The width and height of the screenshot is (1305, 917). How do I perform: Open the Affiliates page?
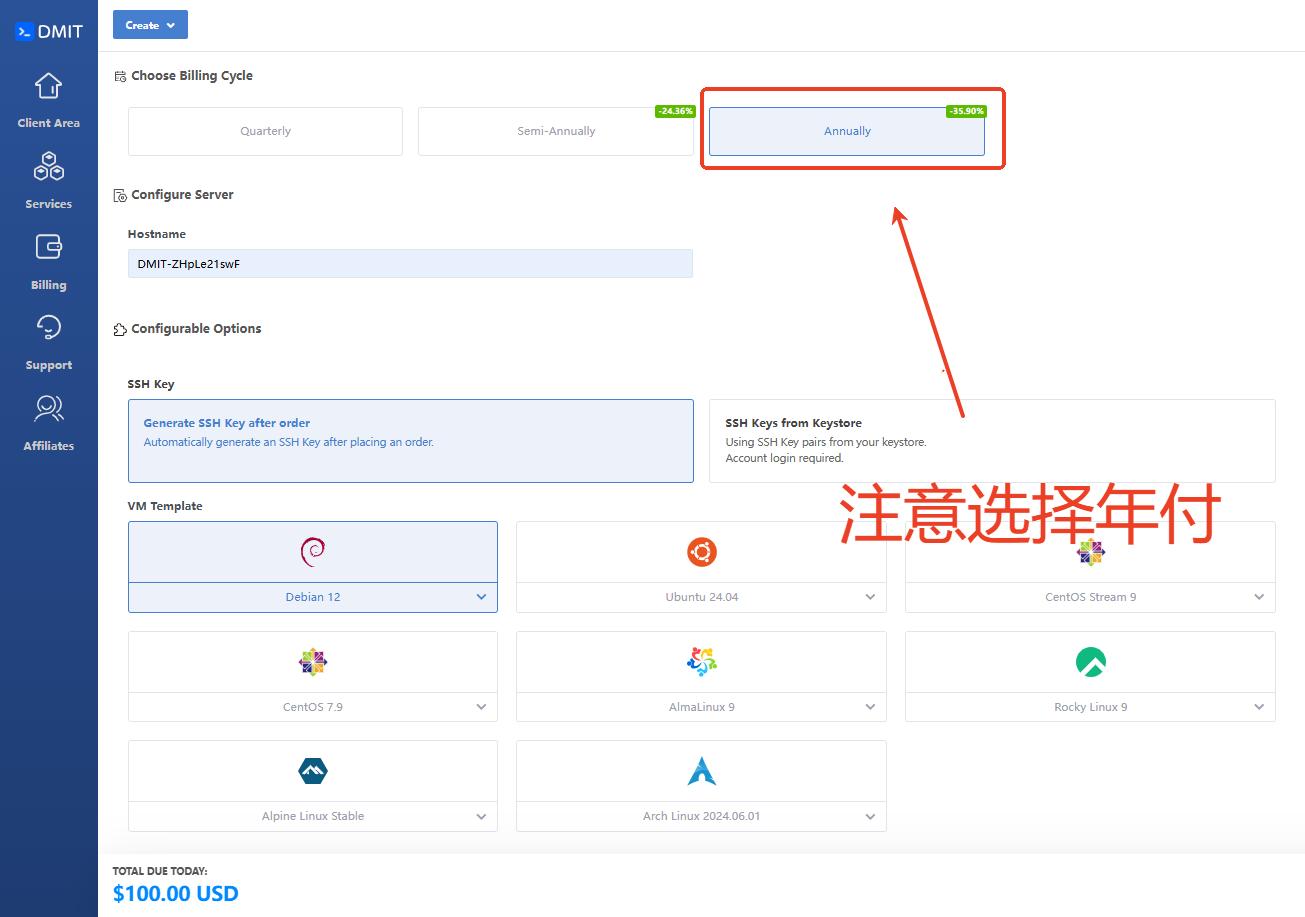pos(48,422)
